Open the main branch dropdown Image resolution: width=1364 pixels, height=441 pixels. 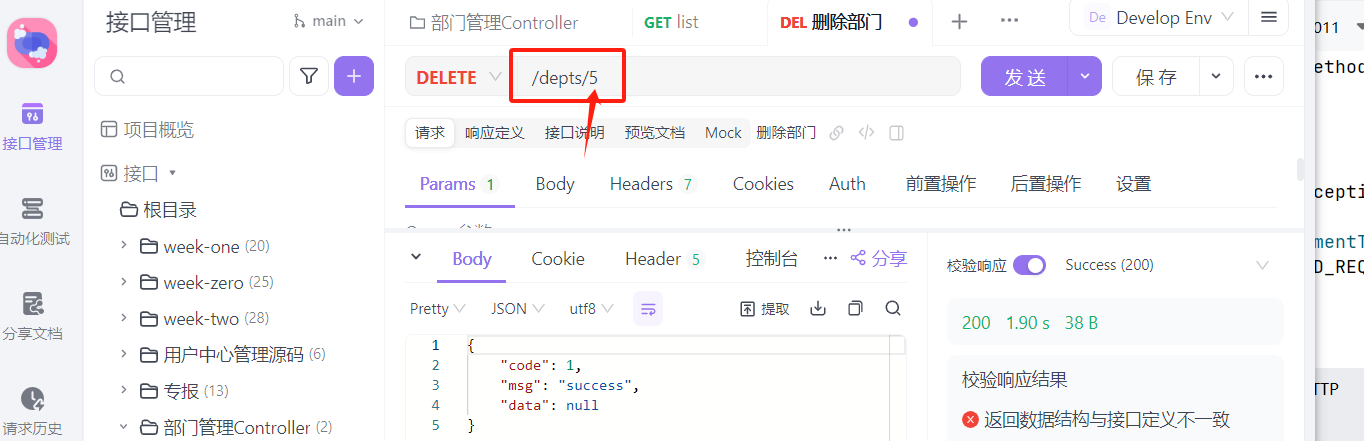[x=329, y=21]
